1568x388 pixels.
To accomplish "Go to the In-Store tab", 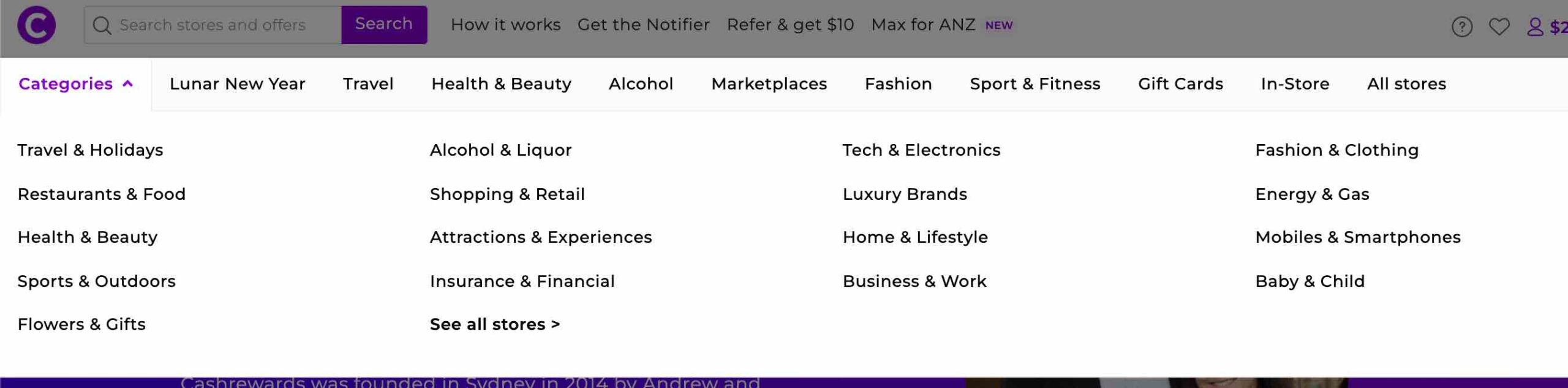I will click(1295, 84).
